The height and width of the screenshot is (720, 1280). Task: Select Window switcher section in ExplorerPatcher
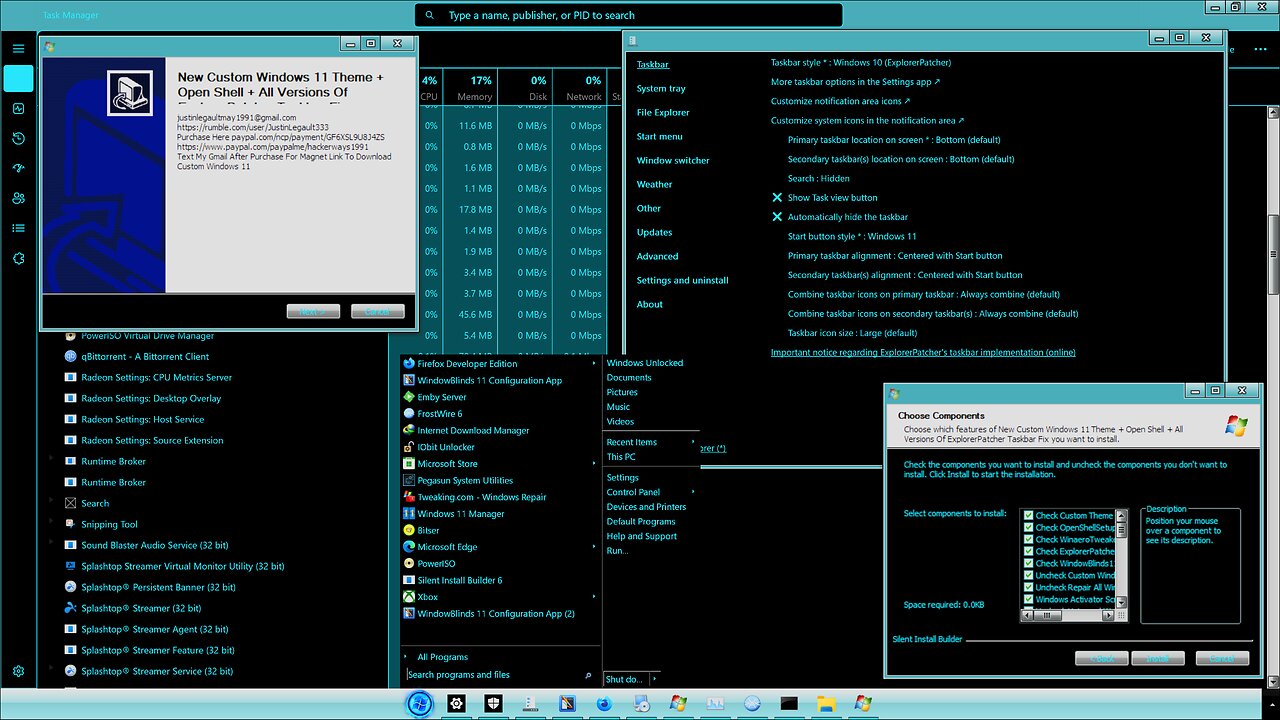(673, 161)
